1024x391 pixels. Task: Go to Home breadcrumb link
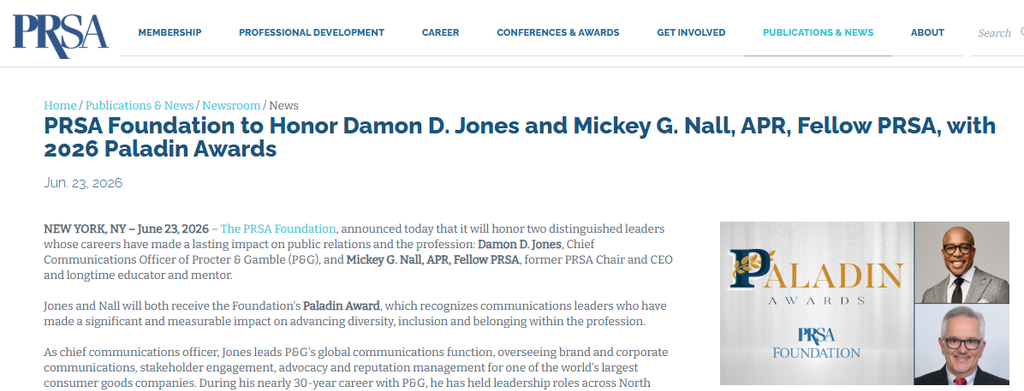[x=60, y=106]
